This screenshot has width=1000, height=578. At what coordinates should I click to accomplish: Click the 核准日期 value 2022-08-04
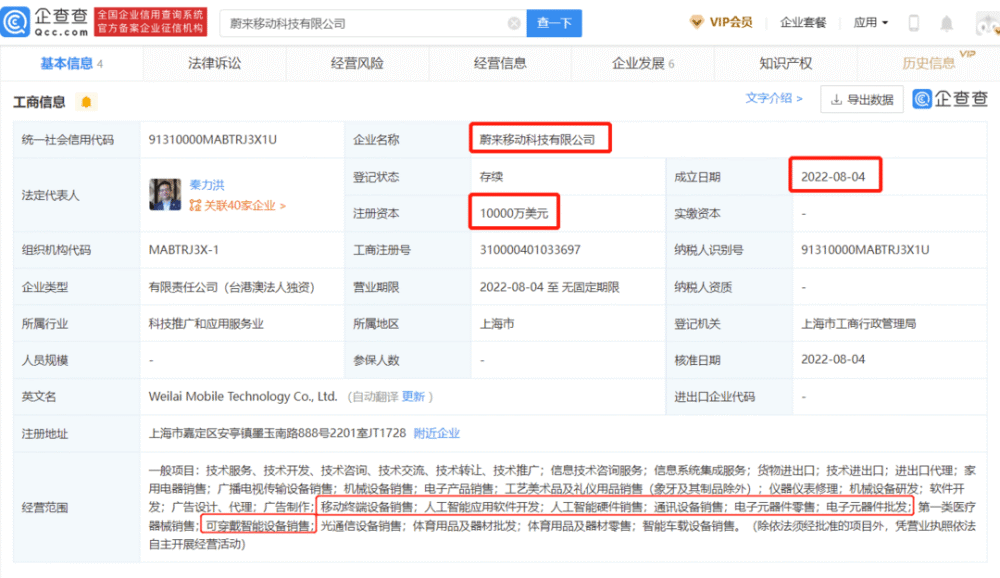(833, 360)
